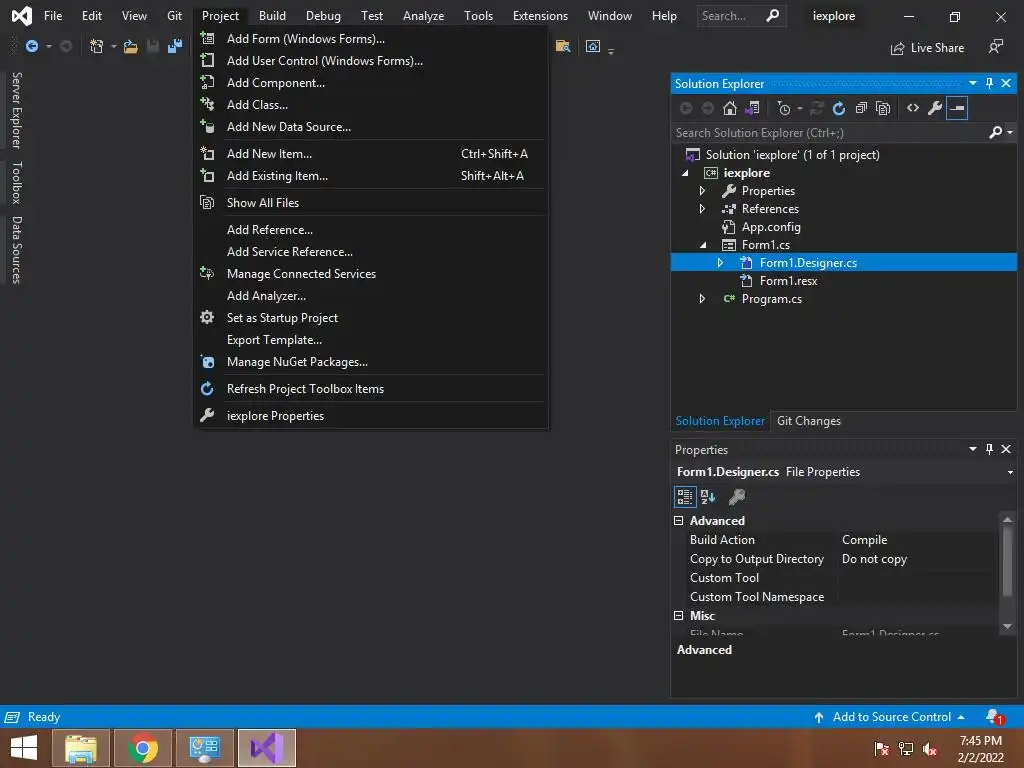Expand the Program.cs node
The height and width of the screenshot is (768, 1024).
[x=703, y=298]
